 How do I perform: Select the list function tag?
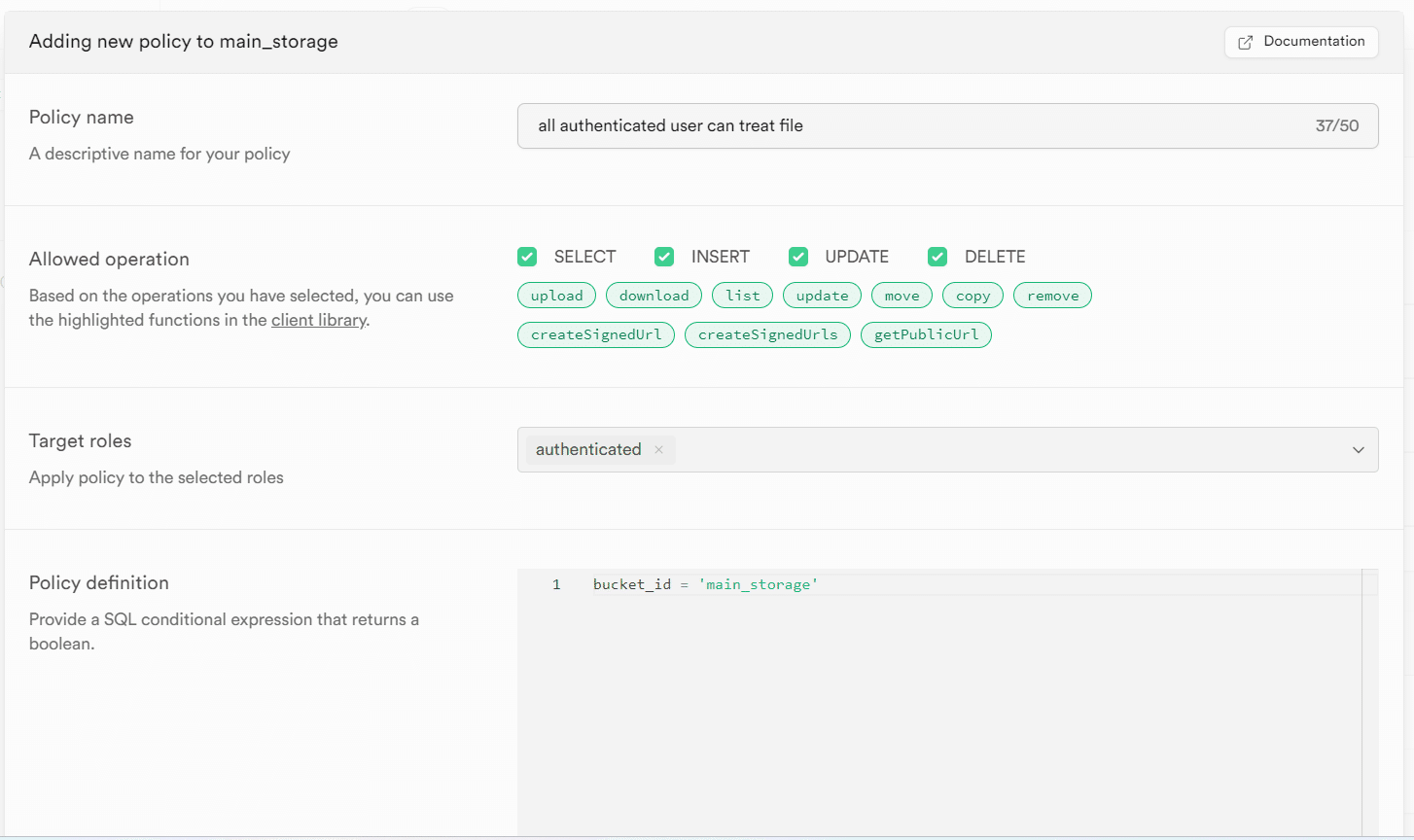click(743, 296)
